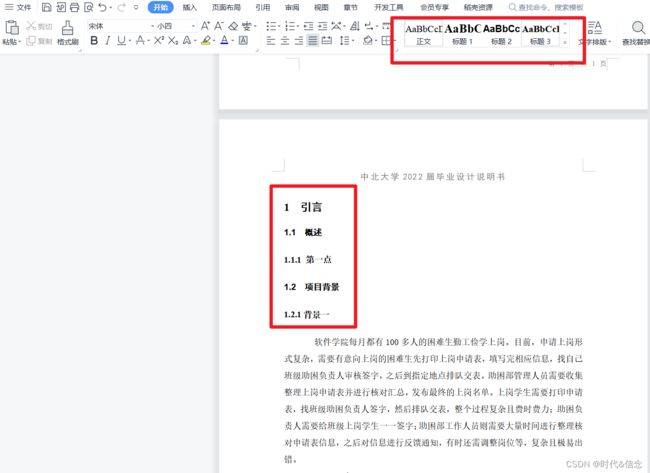Toggle justified alignment button
The width and height of the screenshot is (650, 473).
313,40
